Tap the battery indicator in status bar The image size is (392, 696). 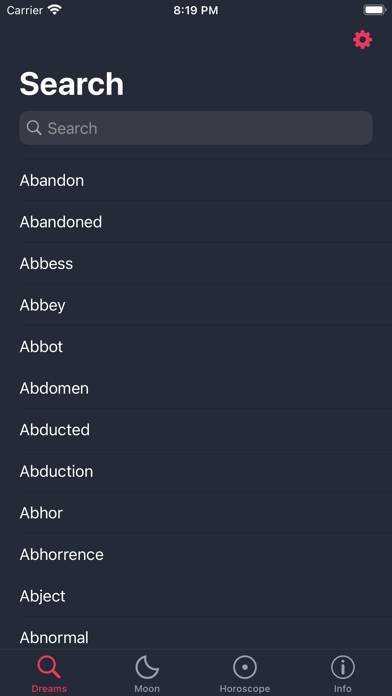374,10
